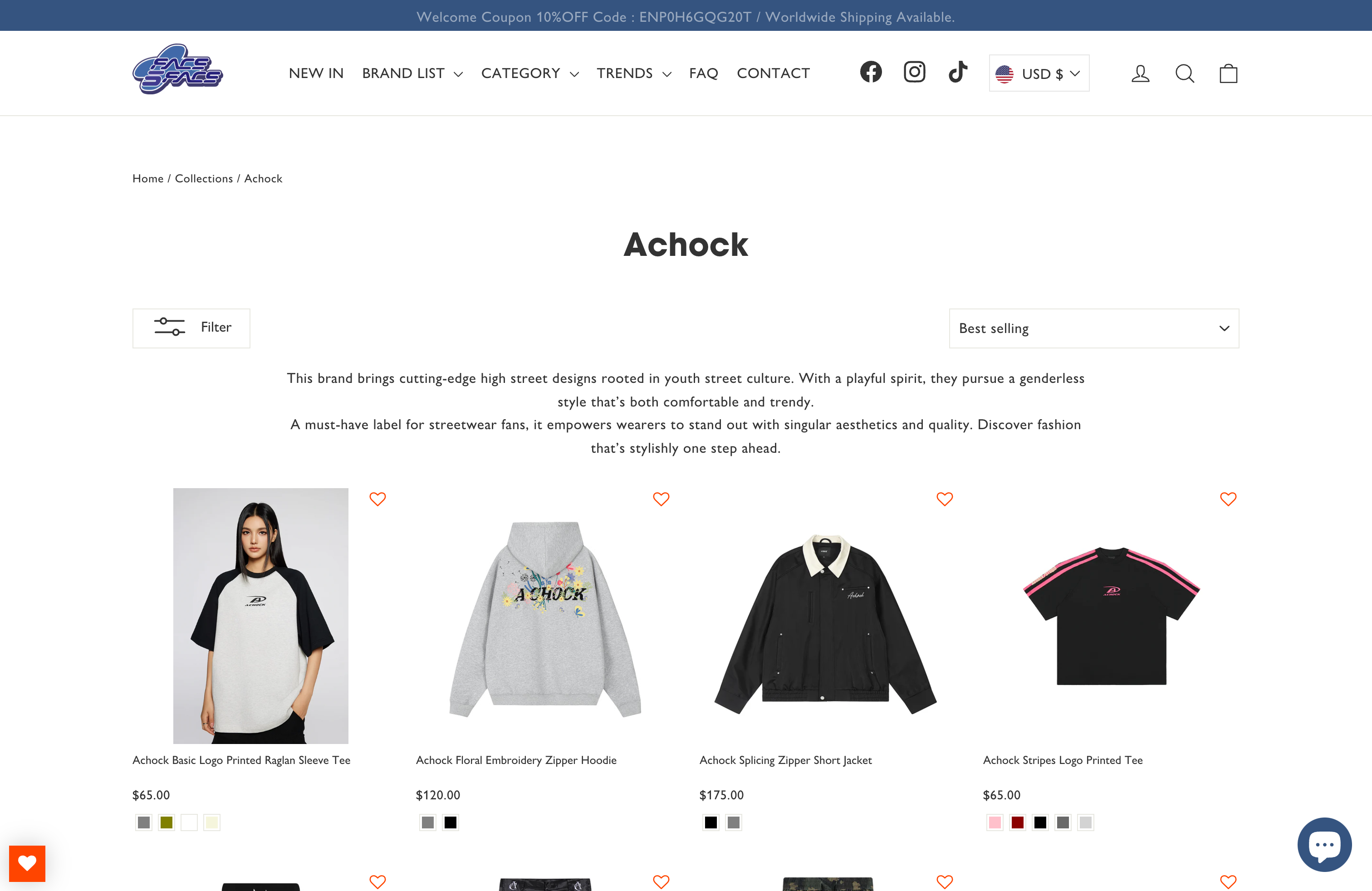This screenshot has height=891, width=1372.
Task: Open the chat support bubble
Action: click(x=1324, y=844)
